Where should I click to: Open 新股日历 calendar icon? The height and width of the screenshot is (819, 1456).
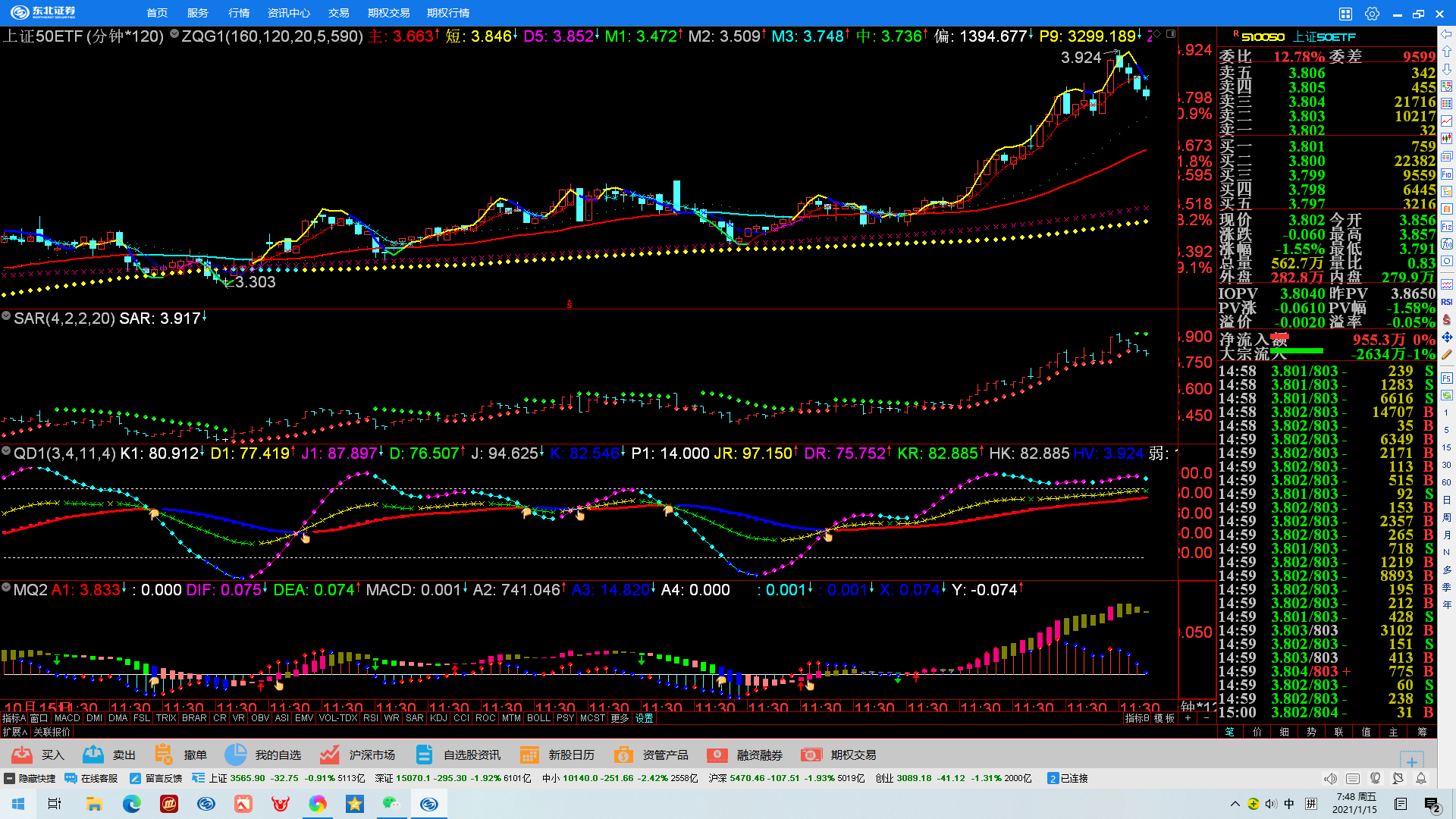[x=529, y=755]
